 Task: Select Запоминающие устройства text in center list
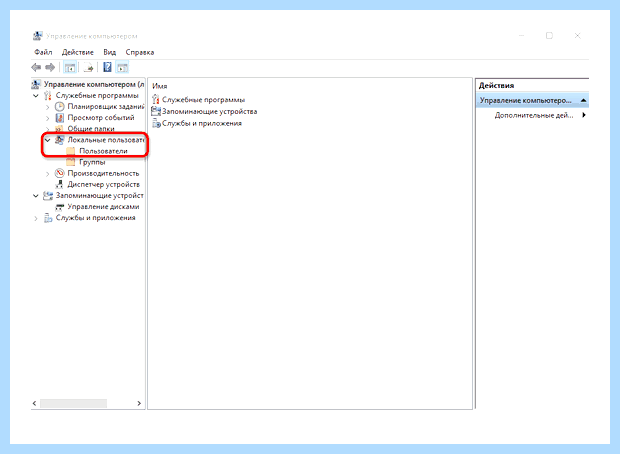click(x=210, y=112)
